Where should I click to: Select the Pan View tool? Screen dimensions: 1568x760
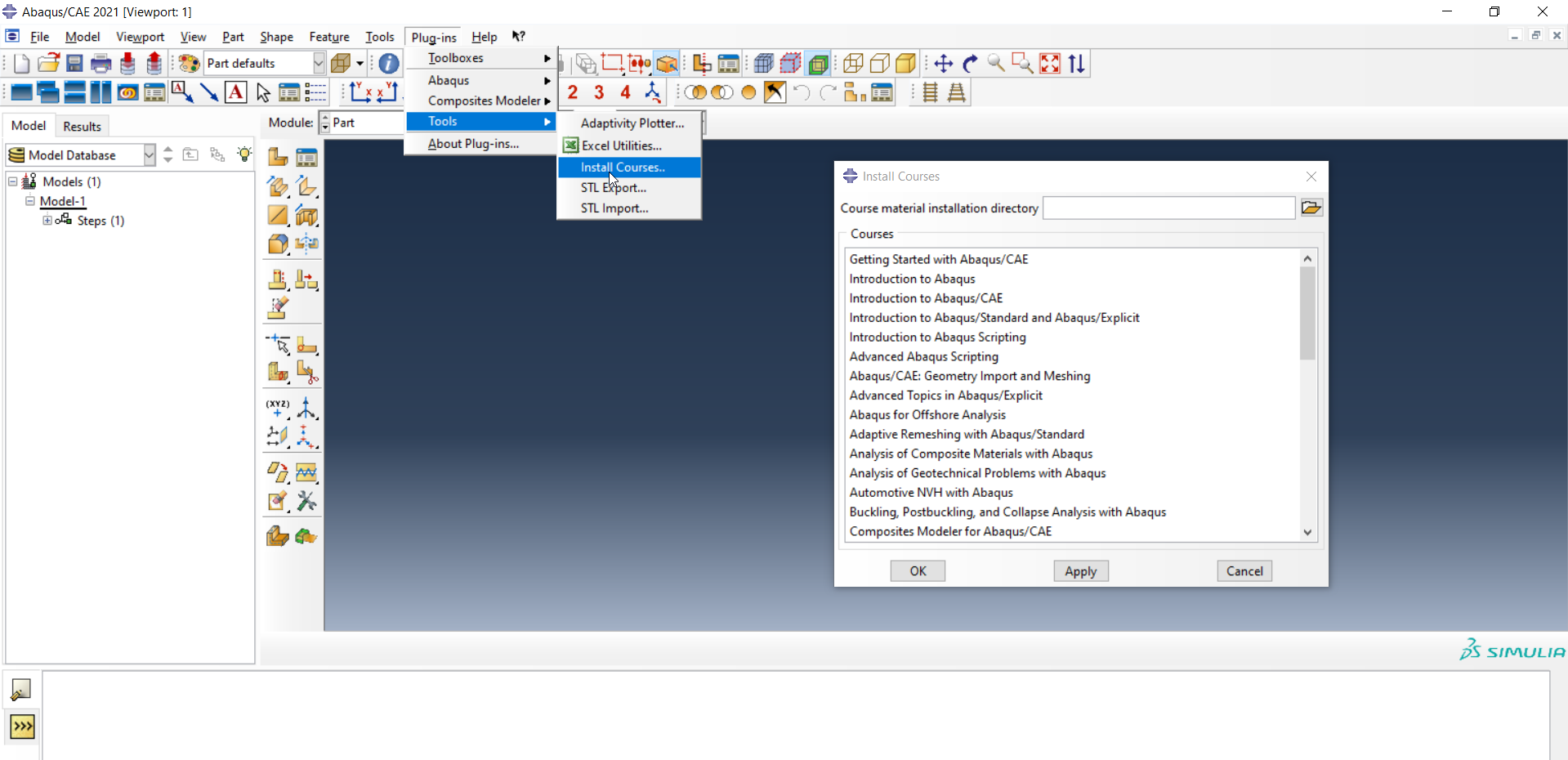tap(943, 64)
